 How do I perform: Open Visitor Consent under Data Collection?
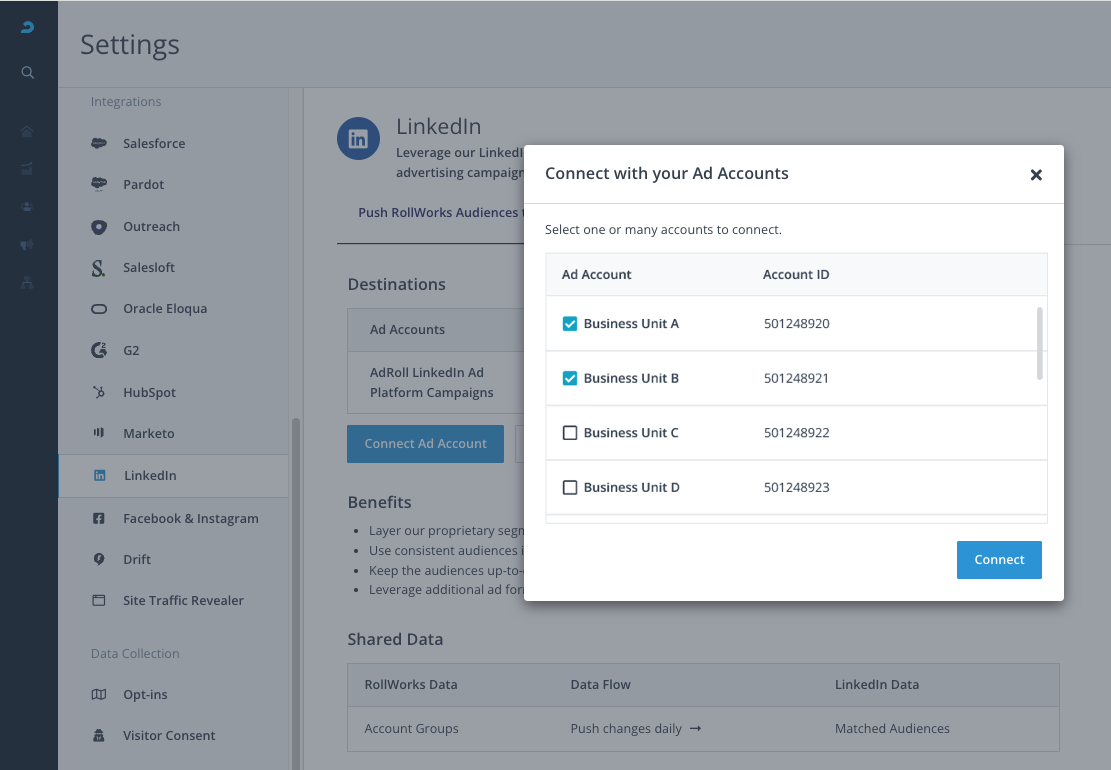168,736
